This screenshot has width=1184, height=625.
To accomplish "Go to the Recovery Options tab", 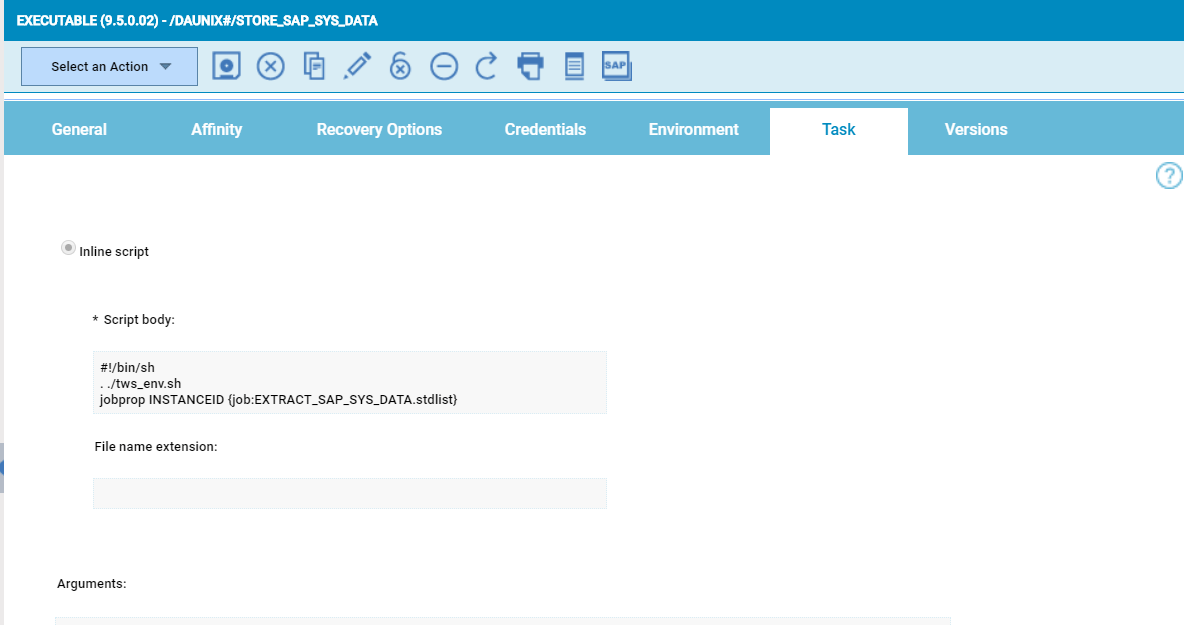I will tap(379, 130).
